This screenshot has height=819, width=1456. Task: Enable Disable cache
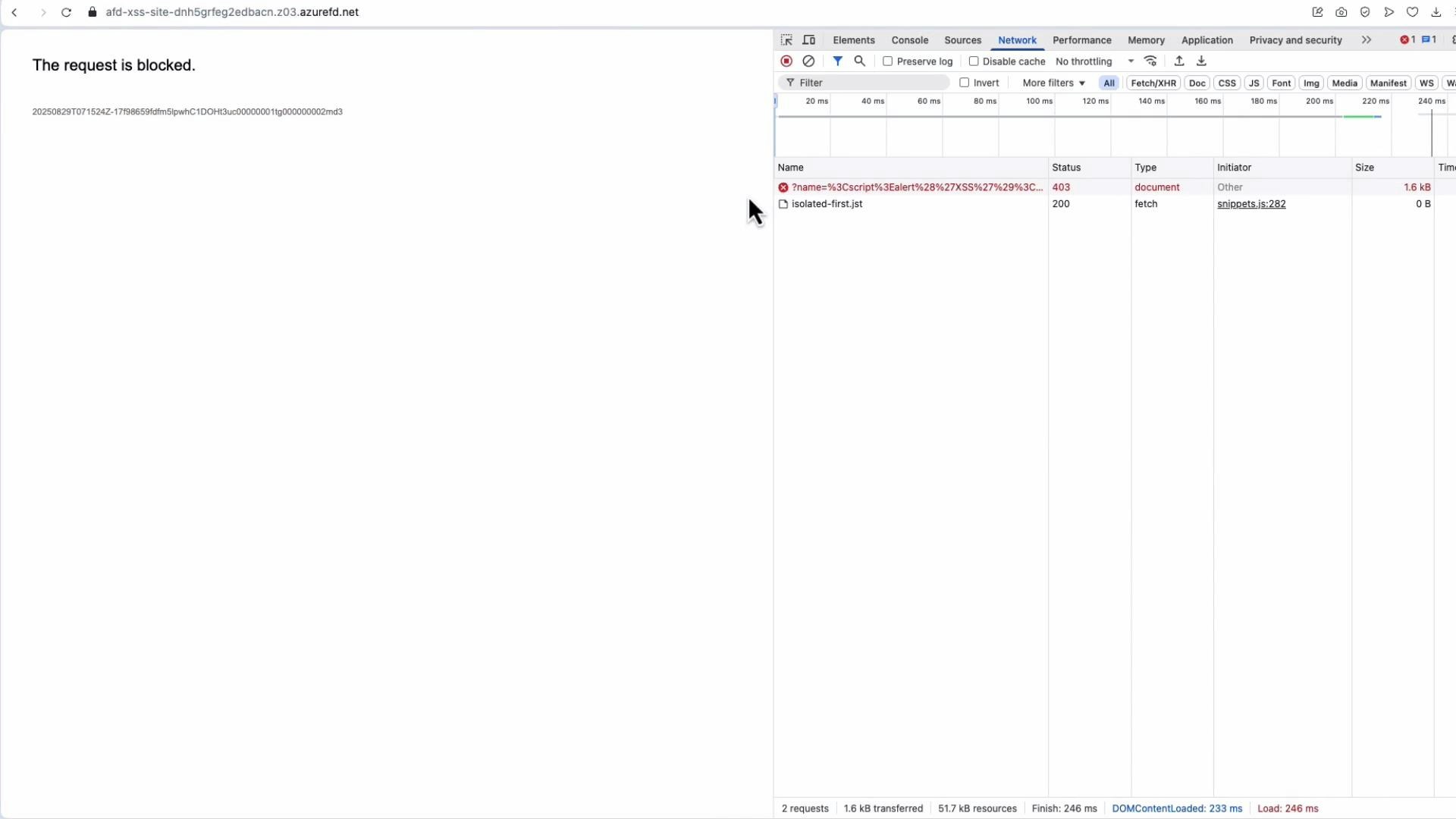pos(976,61)
